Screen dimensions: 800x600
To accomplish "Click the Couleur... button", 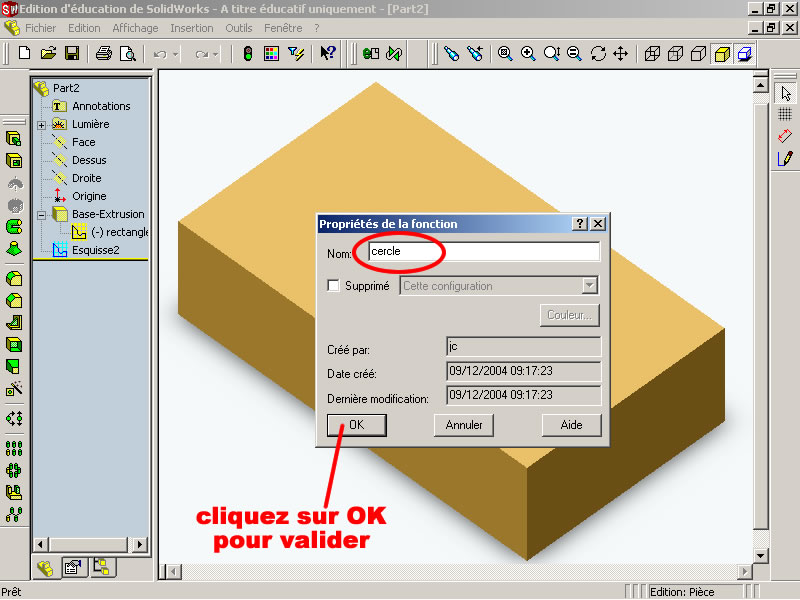I will (569, 315).
